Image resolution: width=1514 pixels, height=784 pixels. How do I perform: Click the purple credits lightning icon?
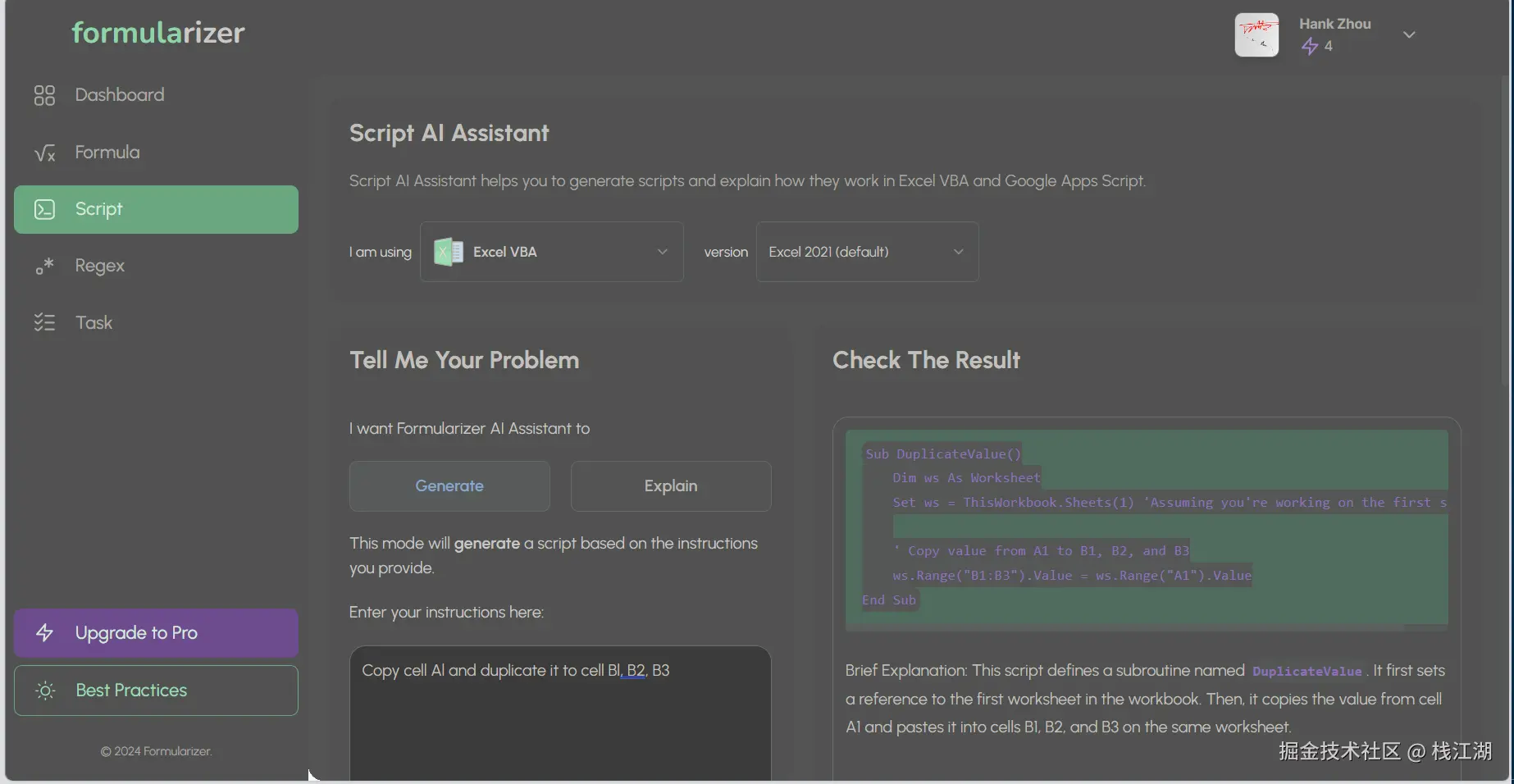1310,46
